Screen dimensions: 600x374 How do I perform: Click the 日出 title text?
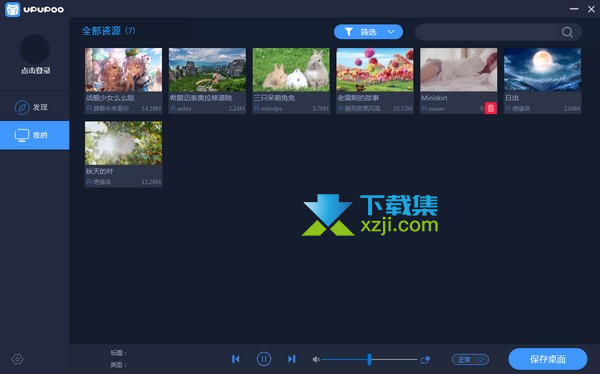click(512, 98)
